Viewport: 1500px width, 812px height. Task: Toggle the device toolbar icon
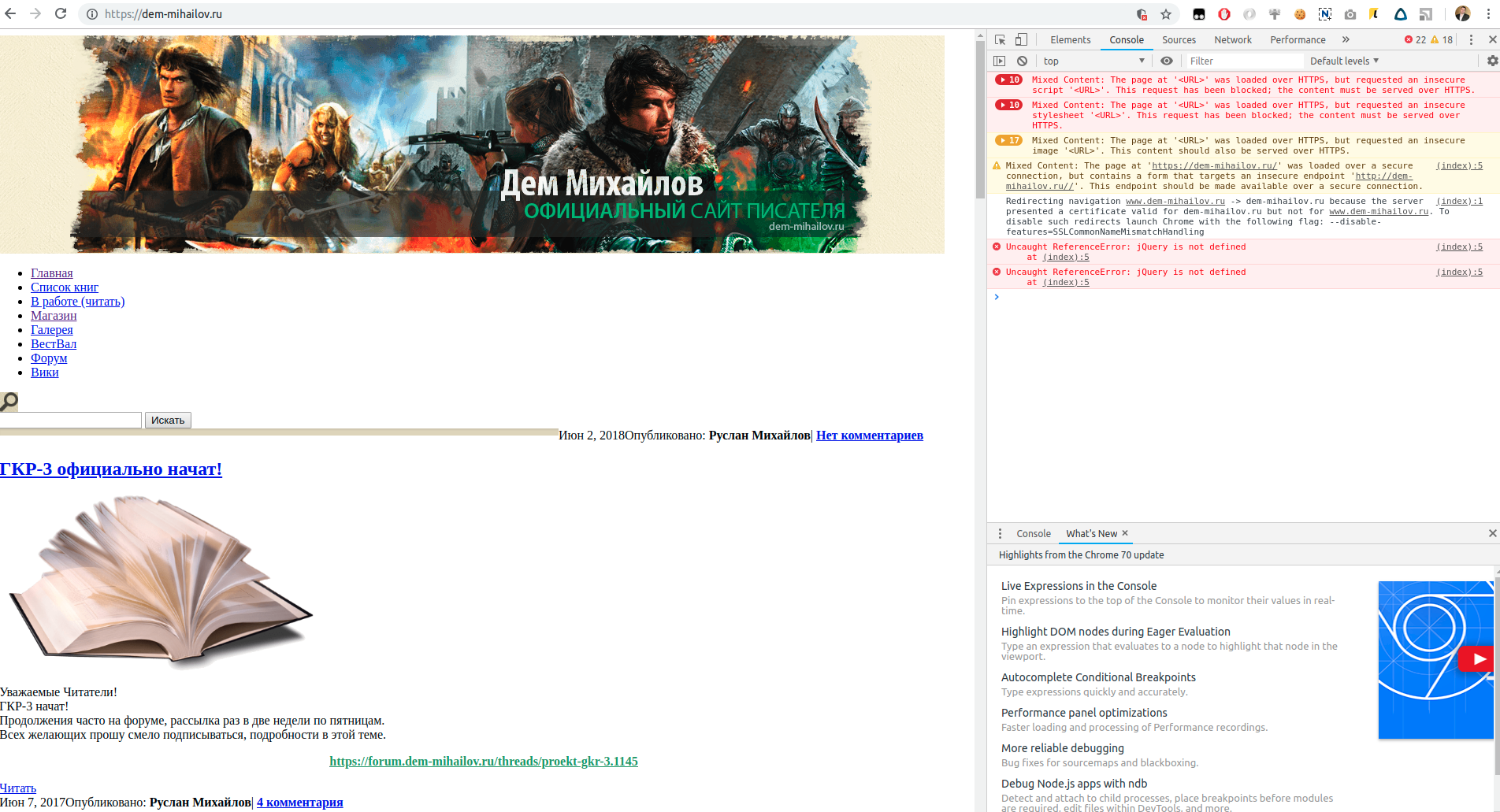click(1021, 39)
